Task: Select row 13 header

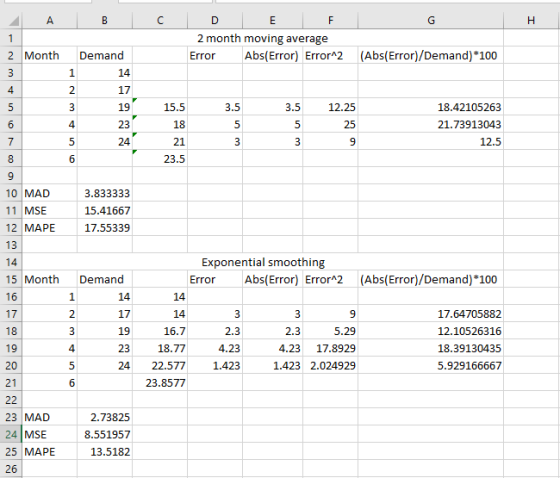Action: (x=11, y=245)
